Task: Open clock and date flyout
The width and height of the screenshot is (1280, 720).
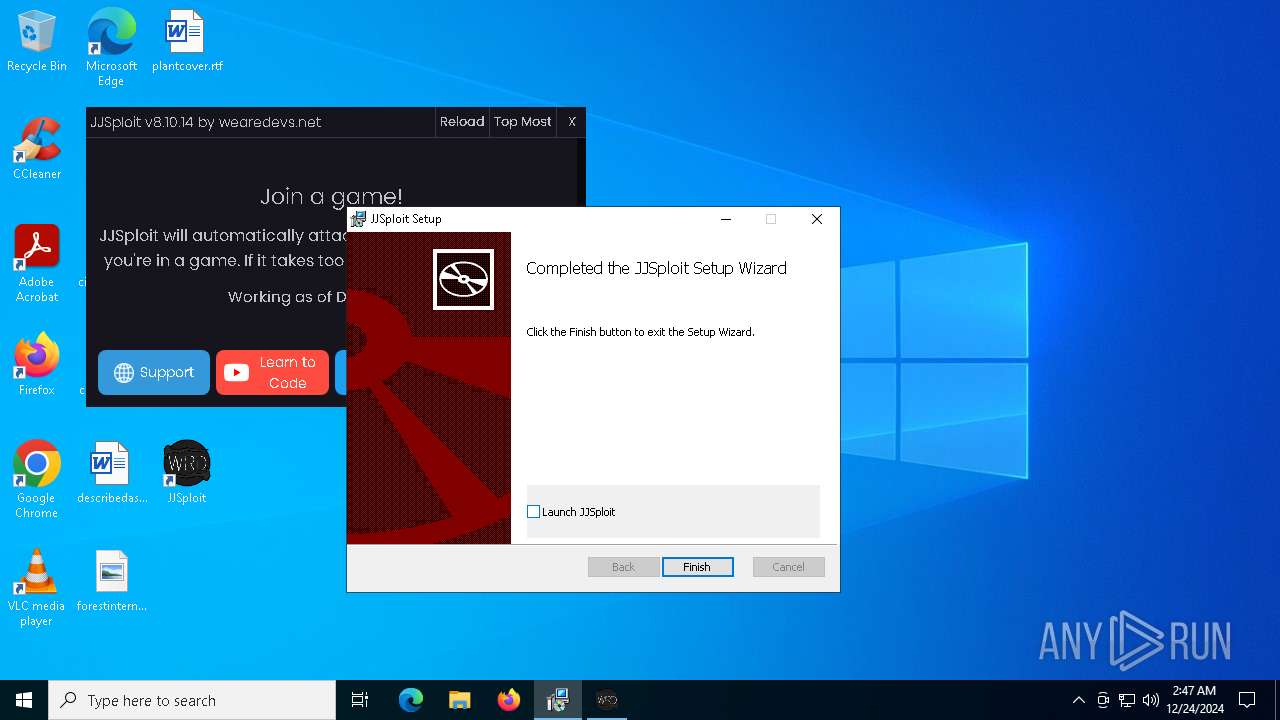Action: (x=1195, y=700)
